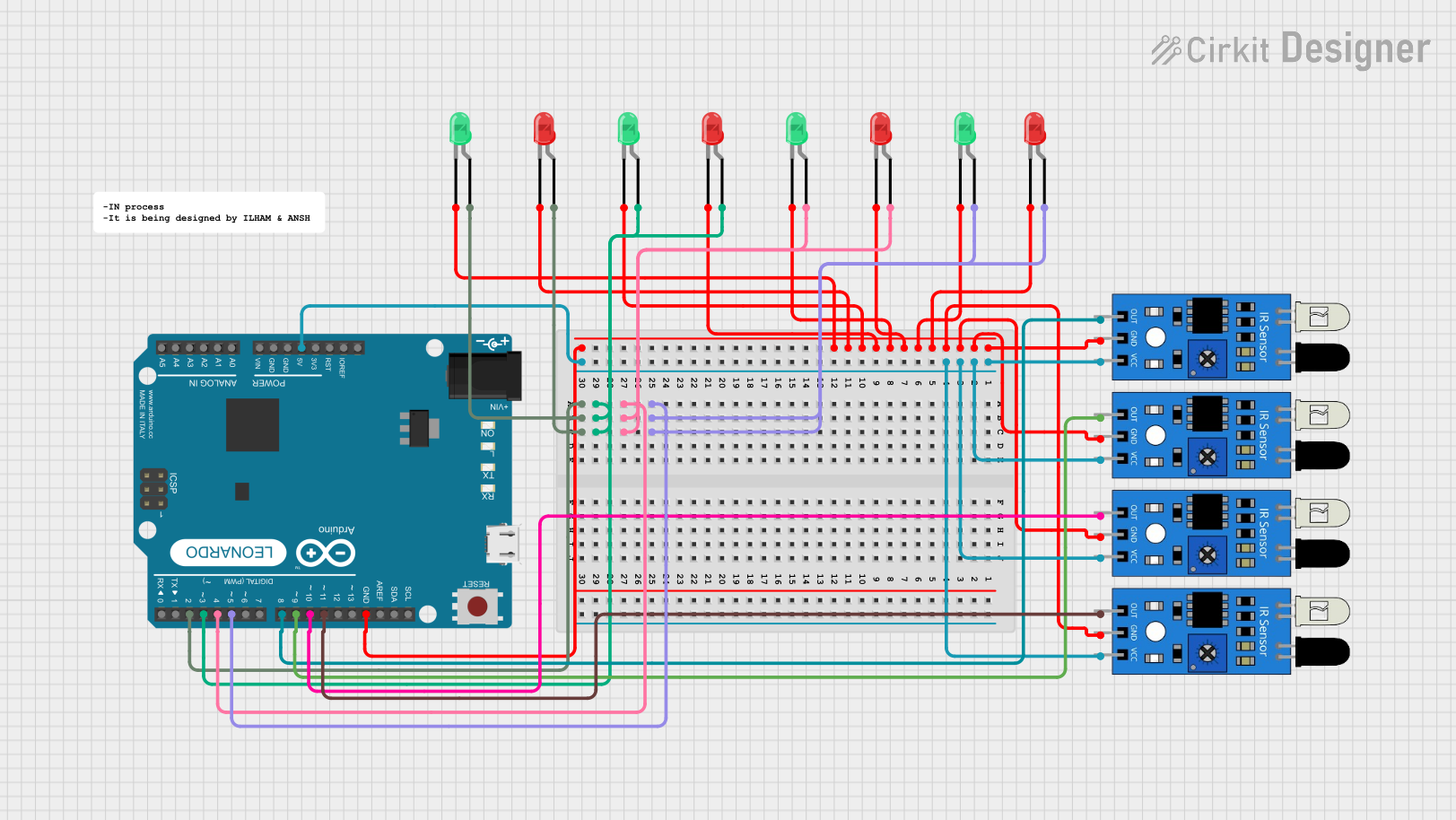Select the third green LED from the left
1456x820 pixels.
pos(797,130)
